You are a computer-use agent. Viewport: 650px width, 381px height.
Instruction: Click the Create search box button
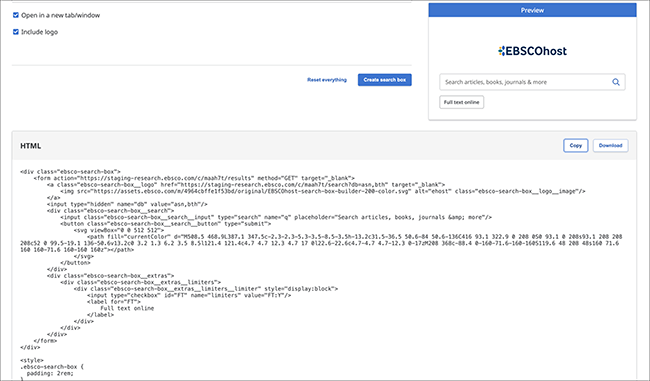385,80
